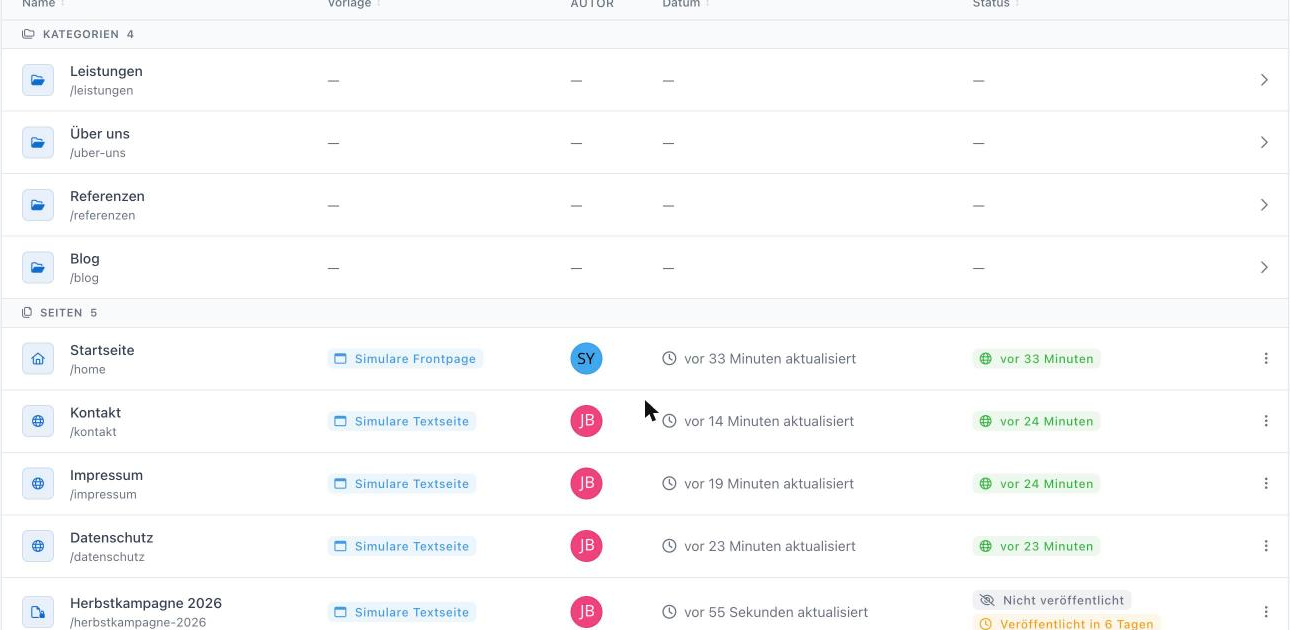1290x630 pixels.
Task: Click the clock icon in Startseite row
Action: (x=669, y=358)
